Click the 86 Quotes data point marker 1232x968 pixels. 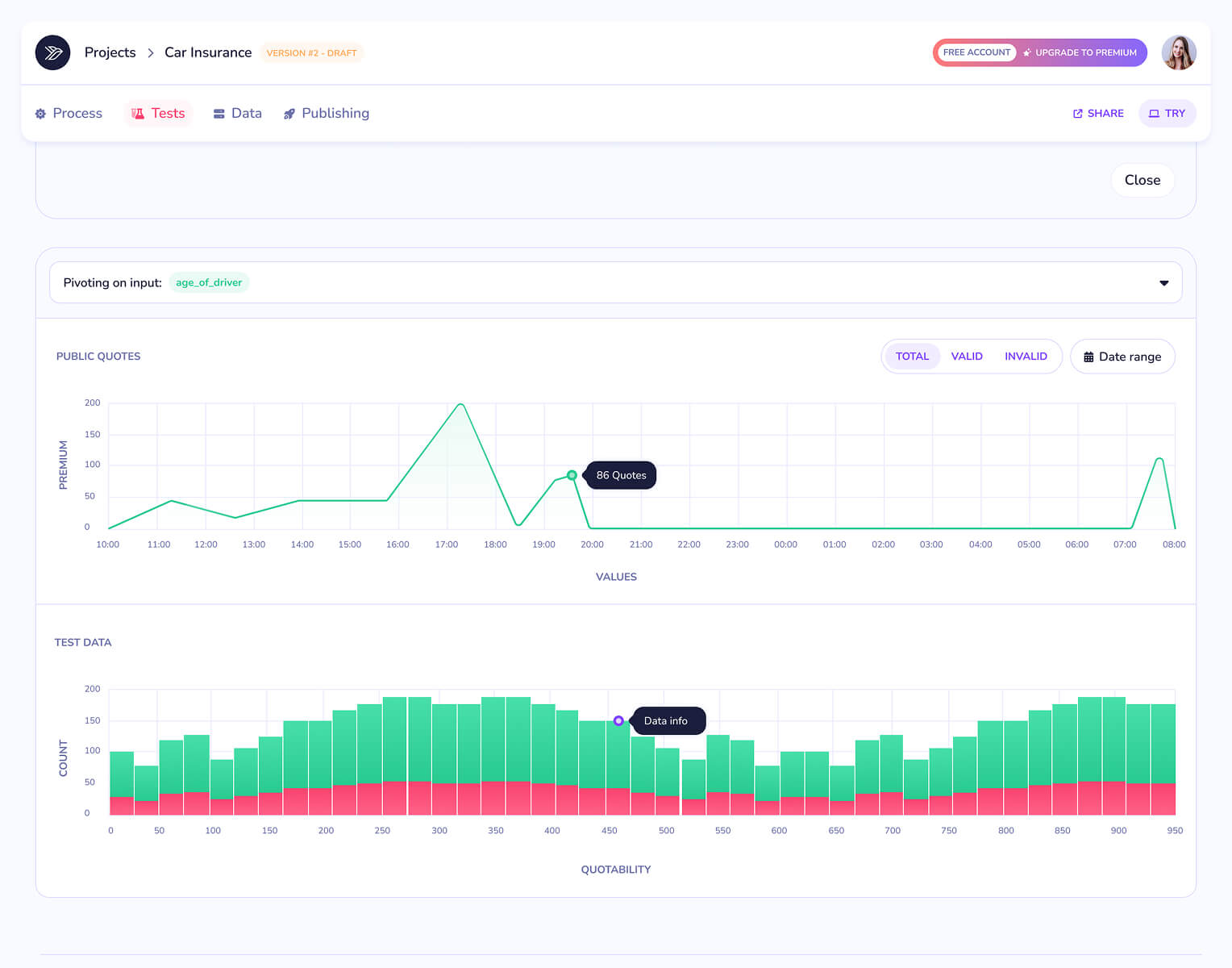(x=572, y=475)
